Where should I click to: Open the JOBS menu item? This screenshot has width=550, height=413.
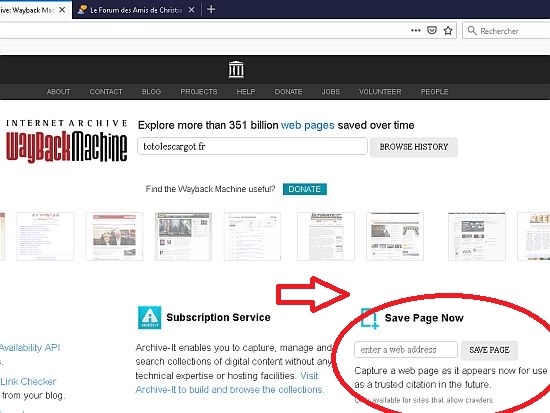(x=330, y=92)
